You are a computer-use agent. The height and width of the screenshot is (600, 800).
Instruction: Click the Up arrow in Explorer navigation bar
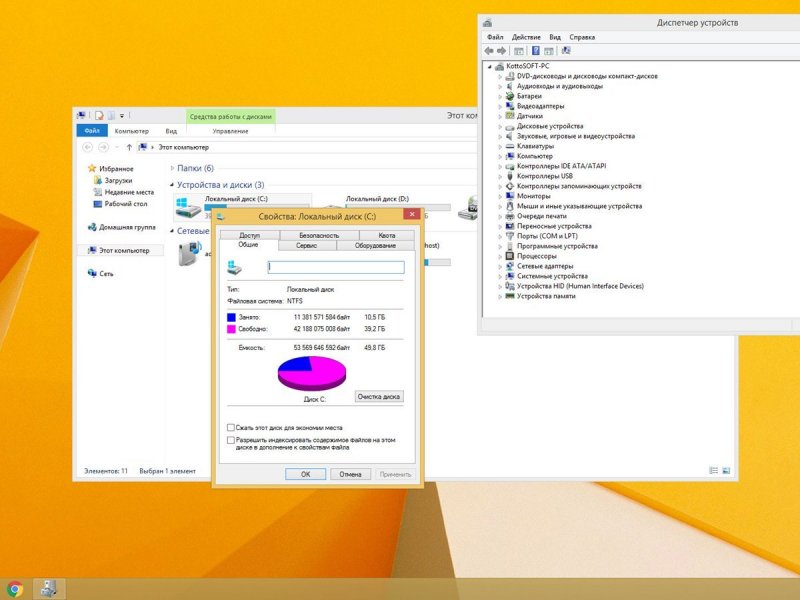point(129,147)
